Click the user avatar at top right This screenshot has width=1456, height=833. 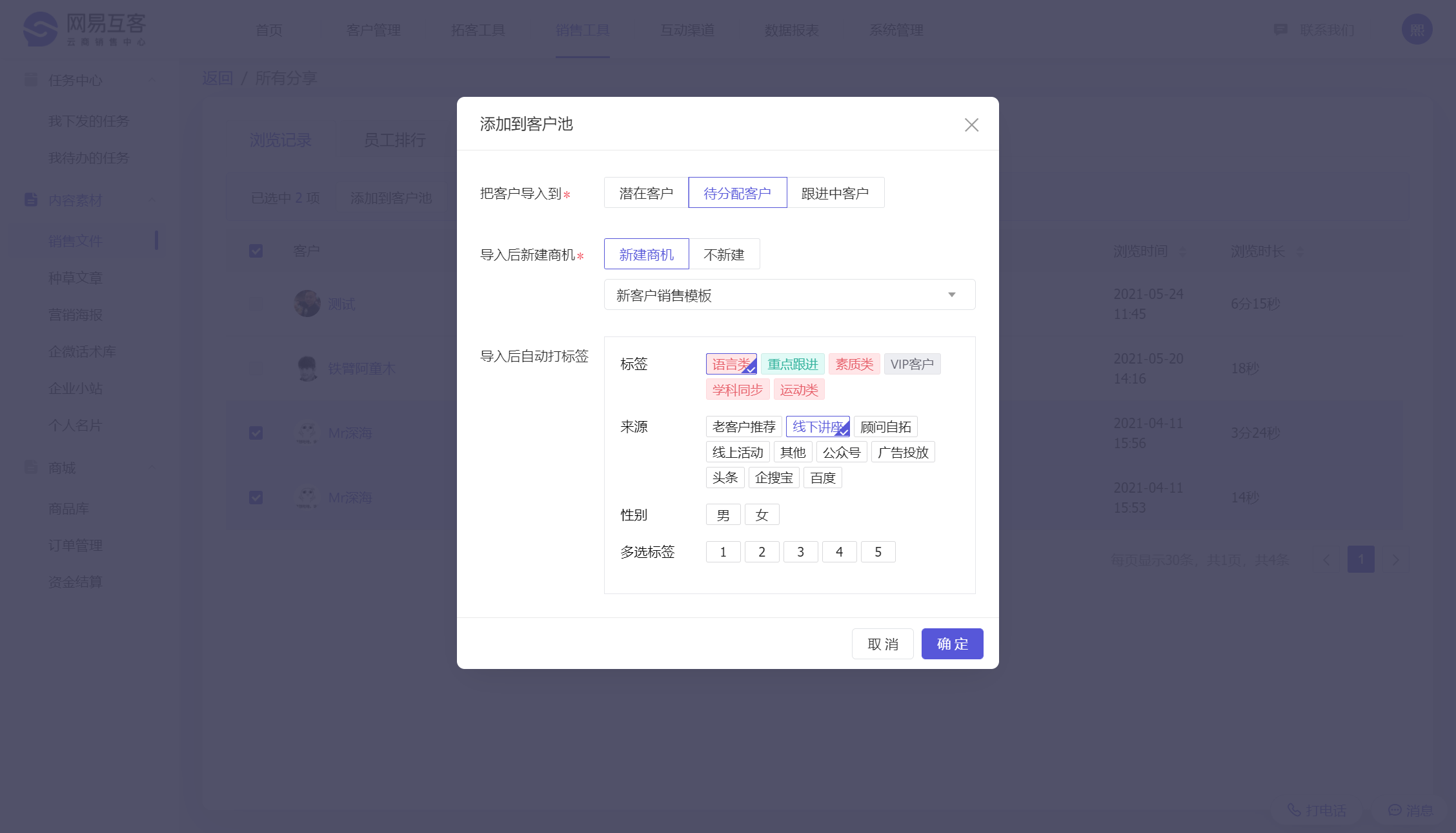tap(1417, 30)
